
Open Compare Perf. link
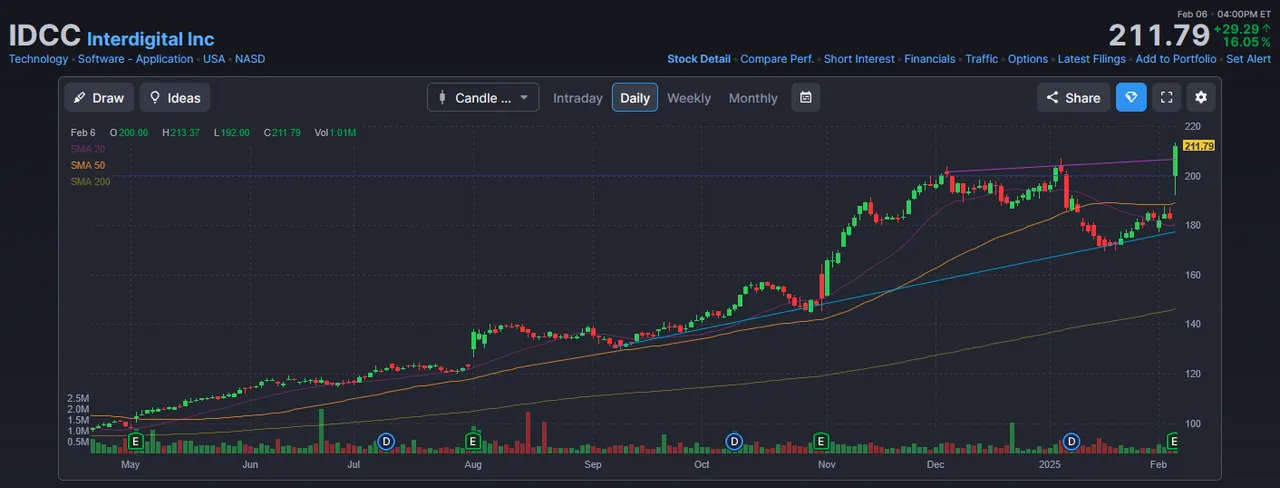click(x=777, y=59)
